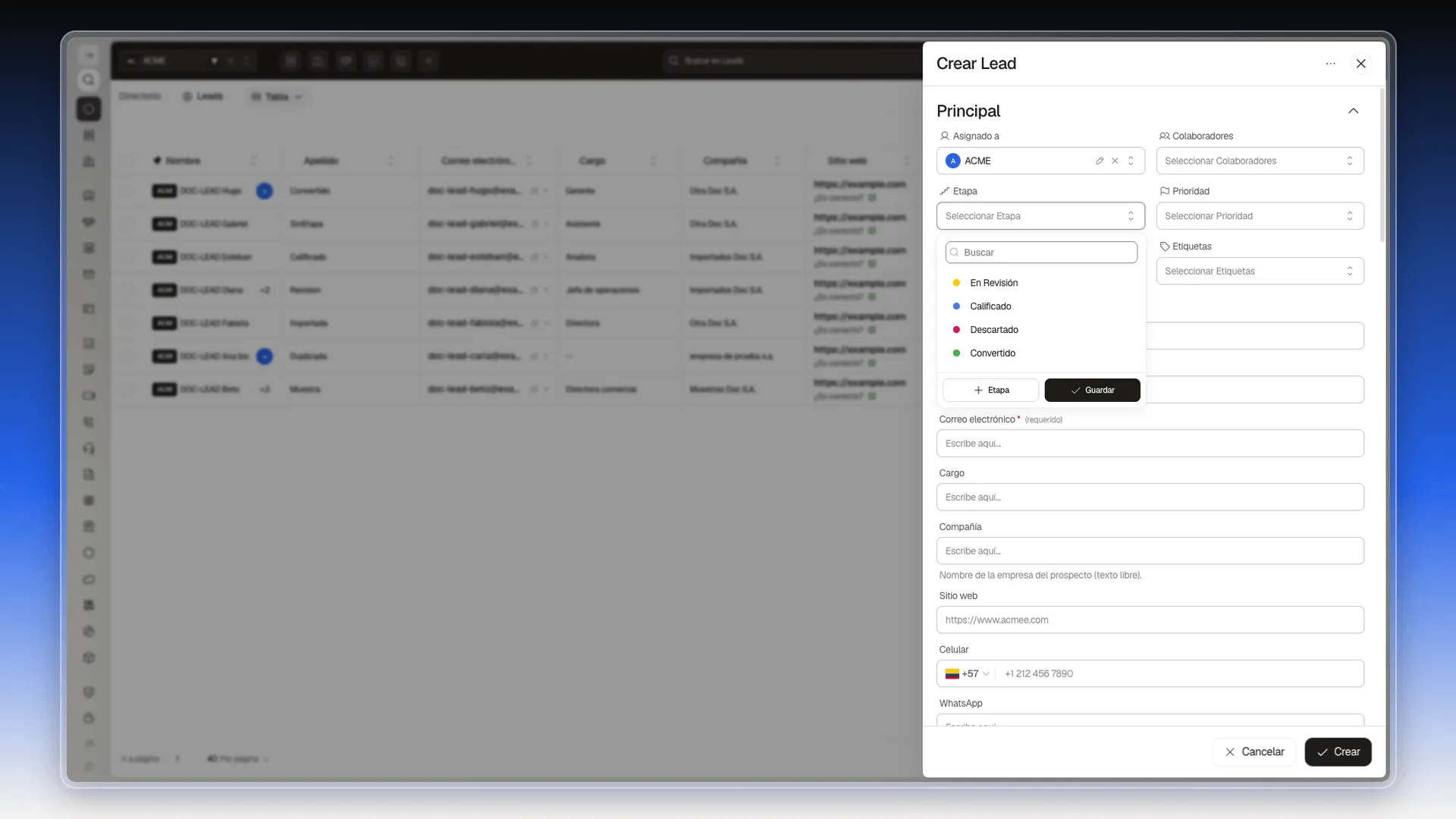Toggle the checkbox for DOC-LEAD Hugo row

point(127,191)
